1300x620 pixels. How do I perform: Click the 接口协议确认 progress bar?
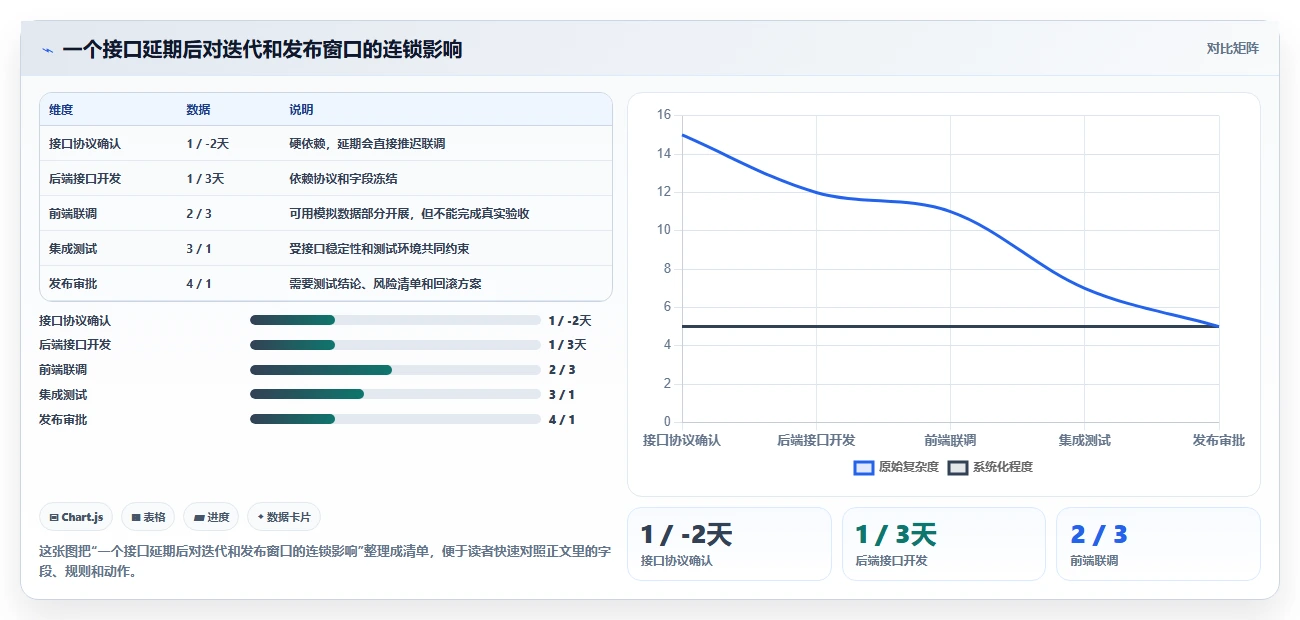coord(395,320)
